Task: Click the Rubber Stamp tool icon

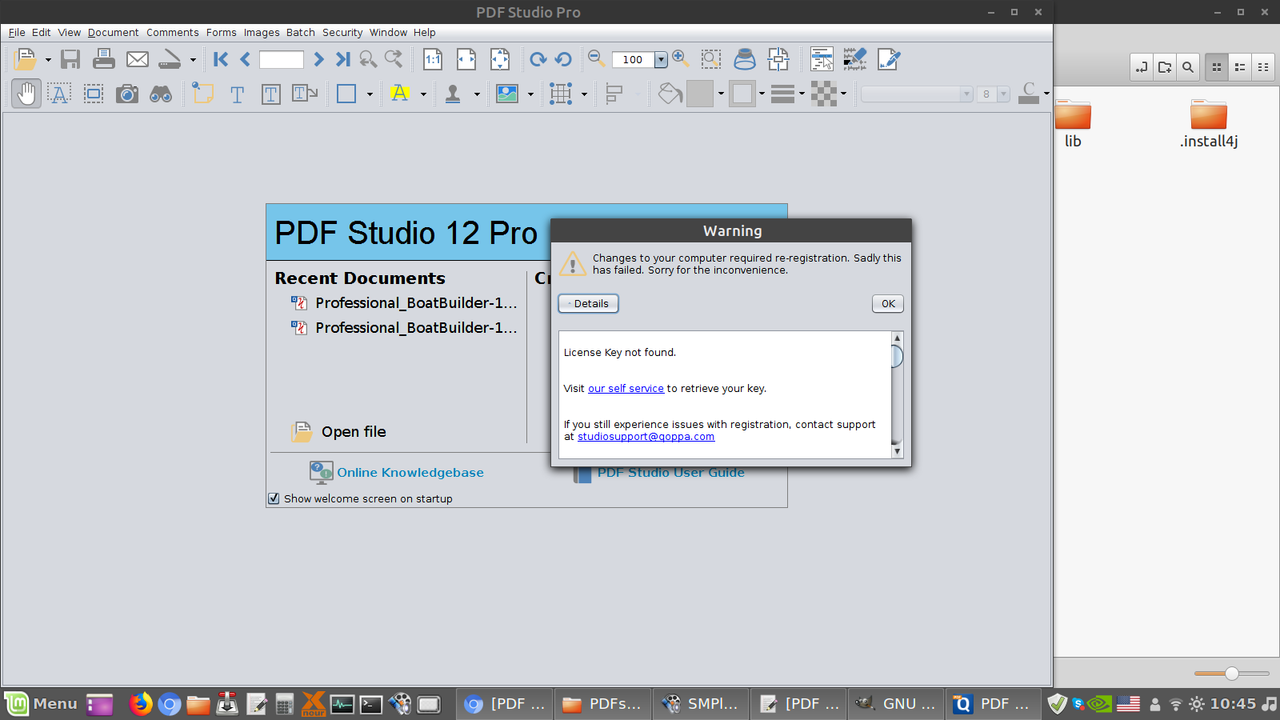Action: pyautogui.click(x=453, y=93)
